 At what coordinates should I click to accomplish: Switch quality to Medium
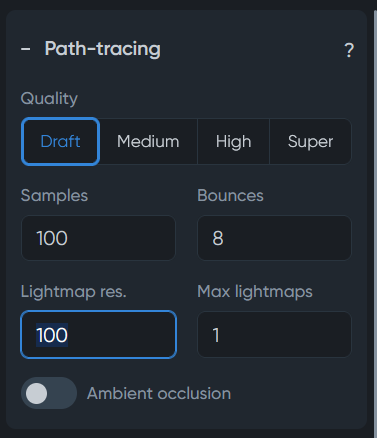(x=148, y=141)
